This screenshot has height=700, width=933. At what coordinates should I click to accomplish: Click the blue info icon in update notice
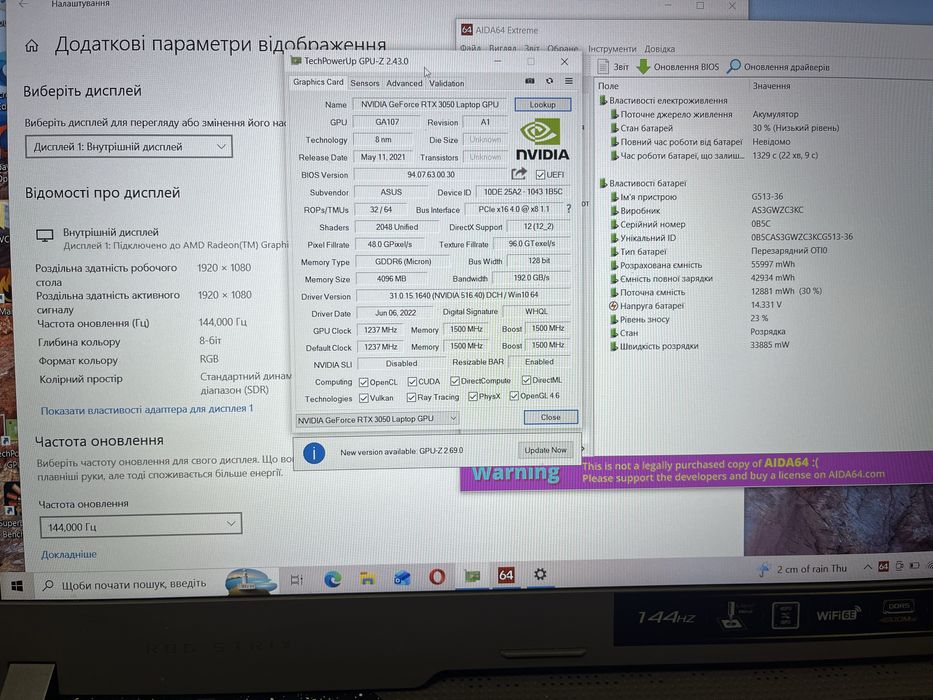pos(314,453)
